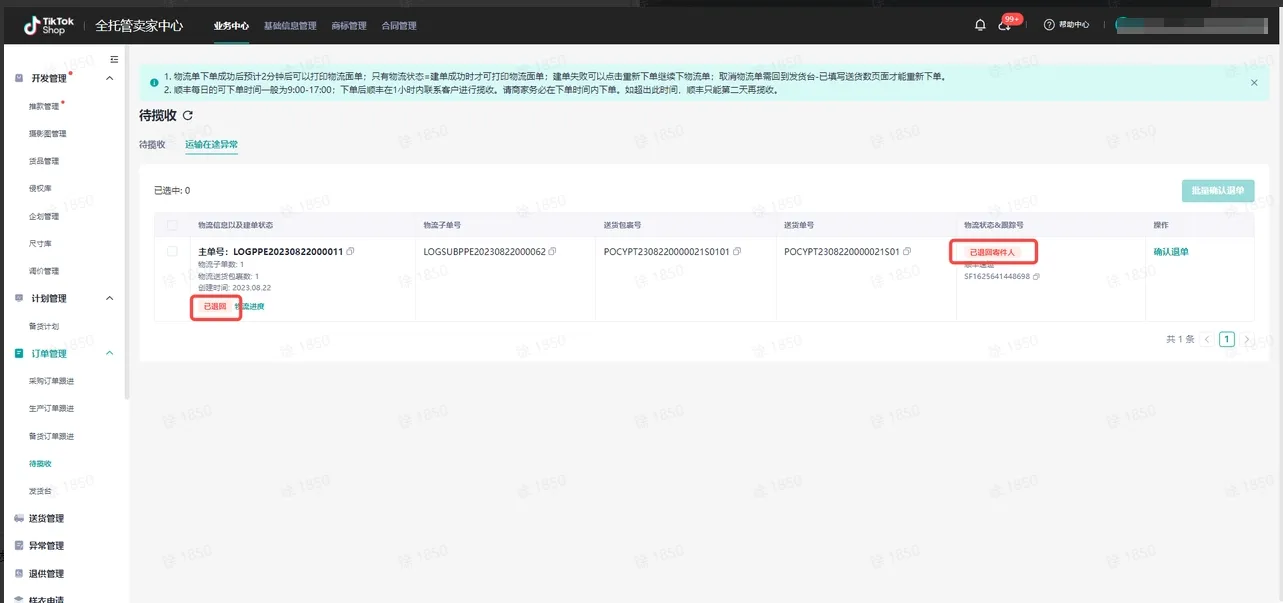The image size is (1283, 603).
Task: Open 生产订单跟进 in sidebar
Action: [x=52, y=408]
